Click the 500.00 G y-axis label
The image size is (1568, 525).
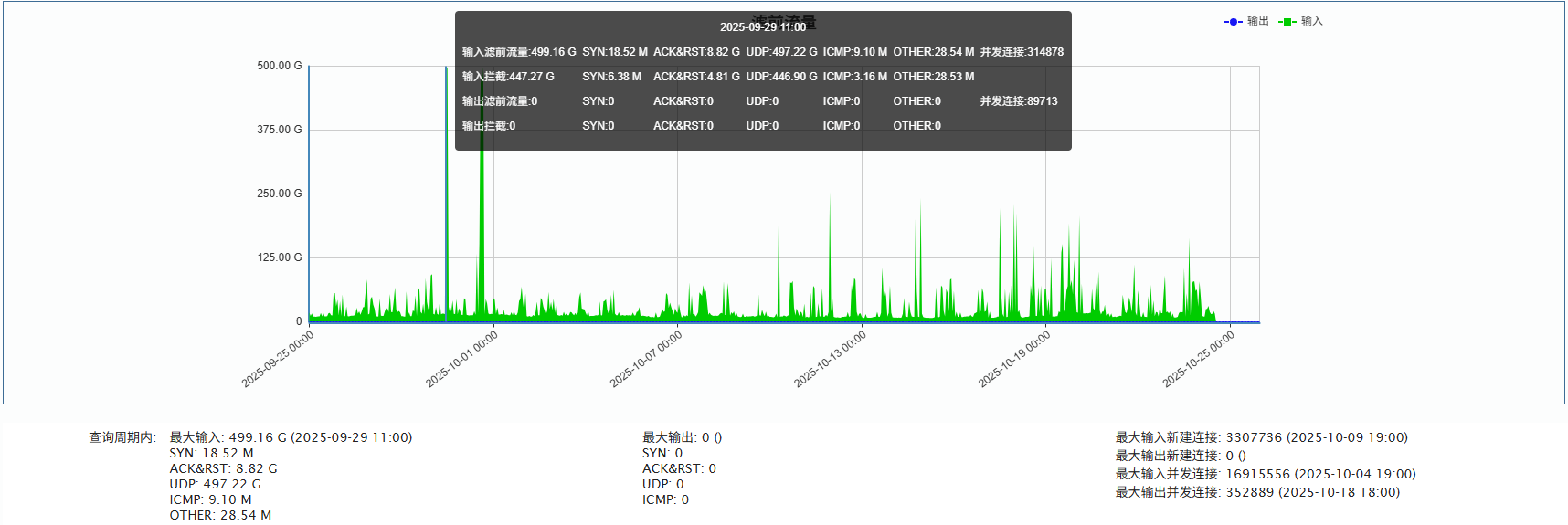(279, 66)
